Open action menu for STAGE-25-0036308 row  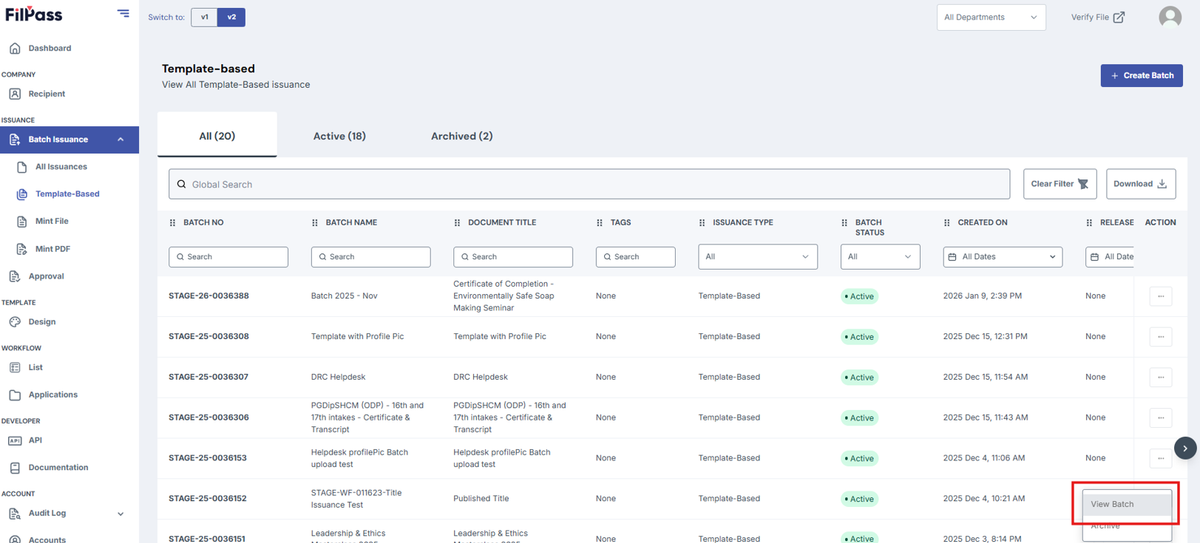(x=1161, y=337)
